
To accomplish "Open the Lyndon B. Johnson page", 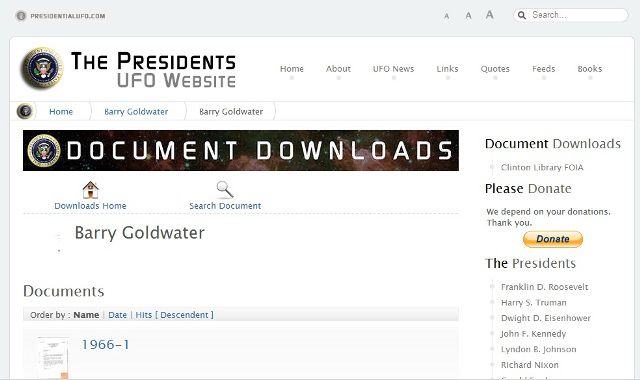I will (x=538, y=349).
